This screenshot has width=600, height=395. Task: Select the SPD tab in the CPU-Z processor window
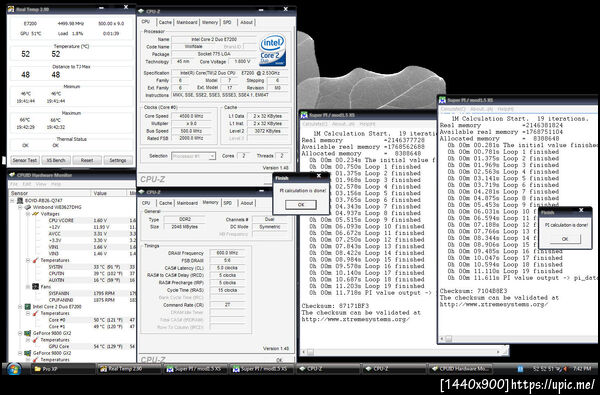(227, 23)
